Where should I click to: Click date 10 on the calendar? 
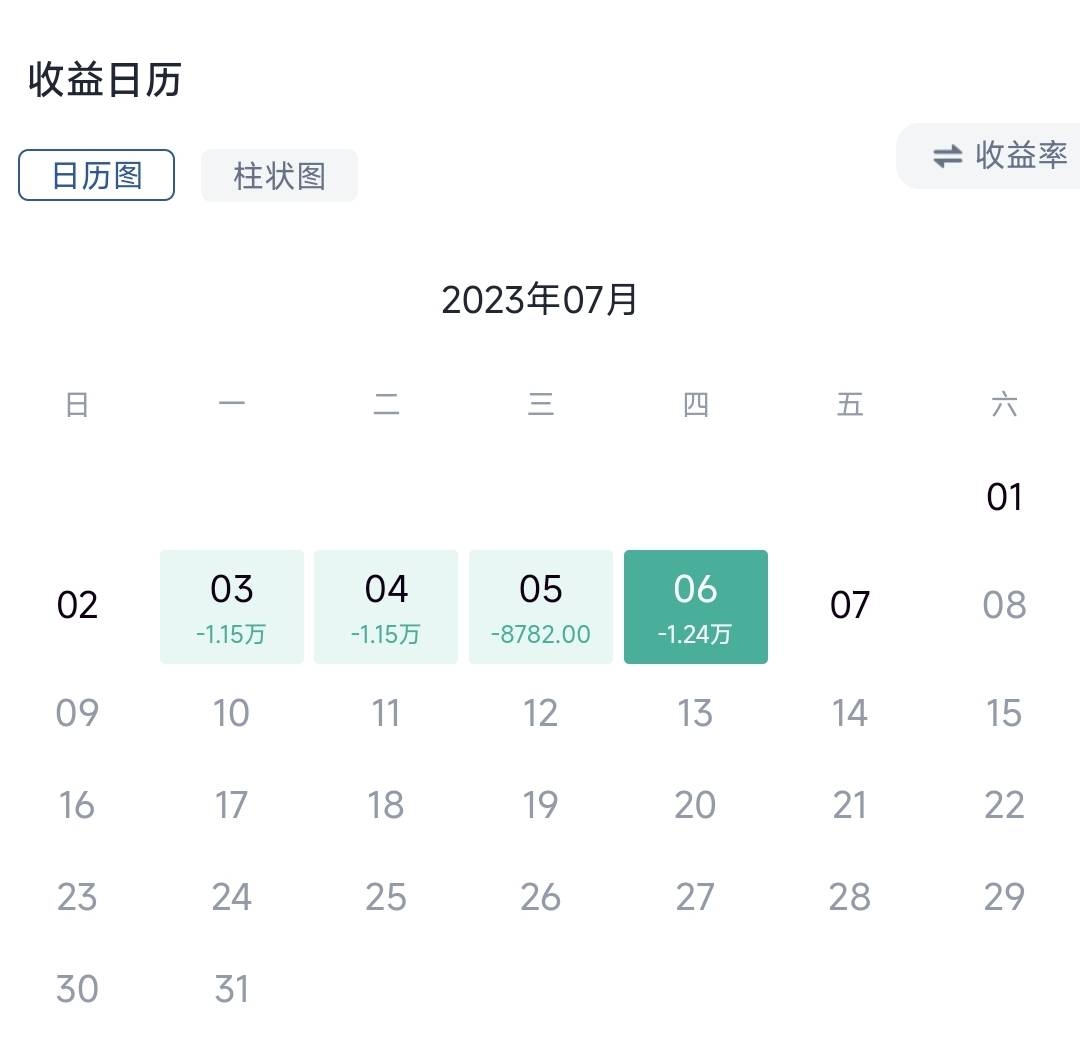[x=232, y=714]
